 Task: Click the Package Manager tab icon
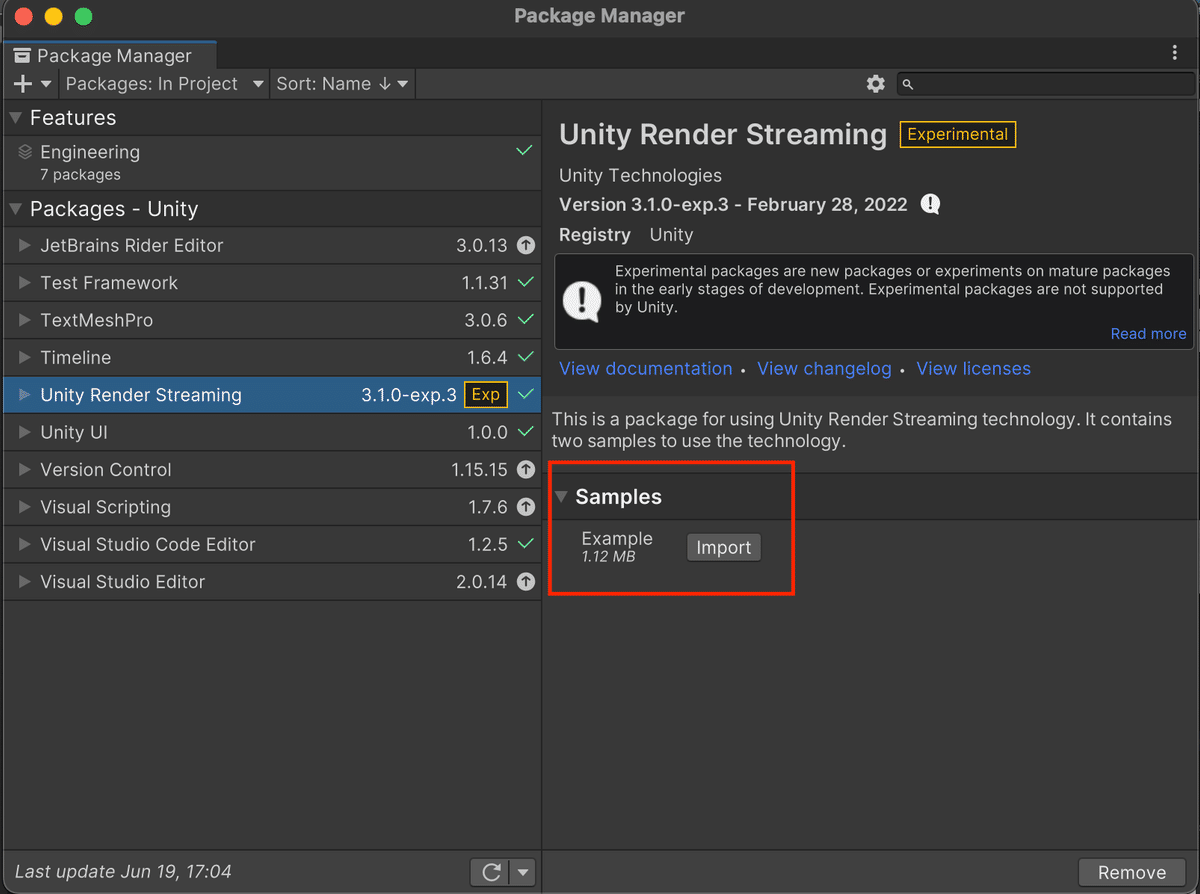(x=22, y=56)
